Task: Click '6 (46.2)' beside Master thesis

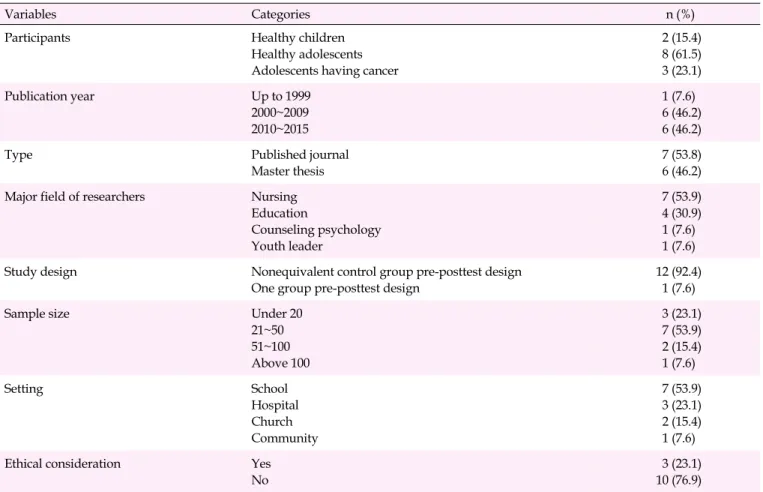Action: (681, 171)
